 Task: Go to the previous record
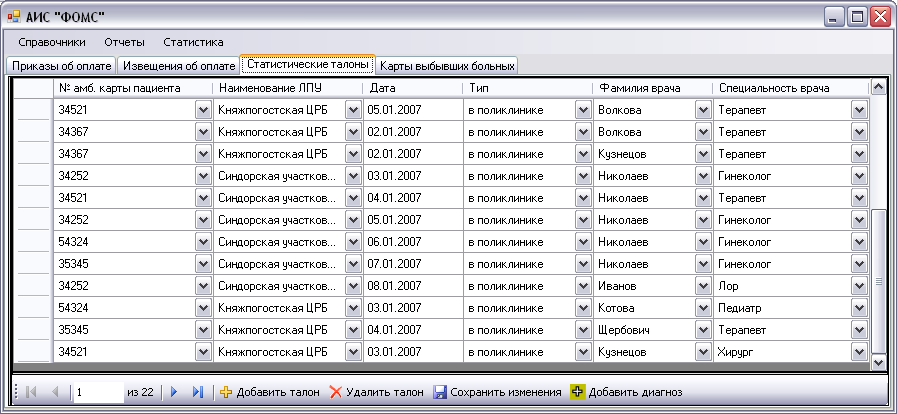(55, 392)
